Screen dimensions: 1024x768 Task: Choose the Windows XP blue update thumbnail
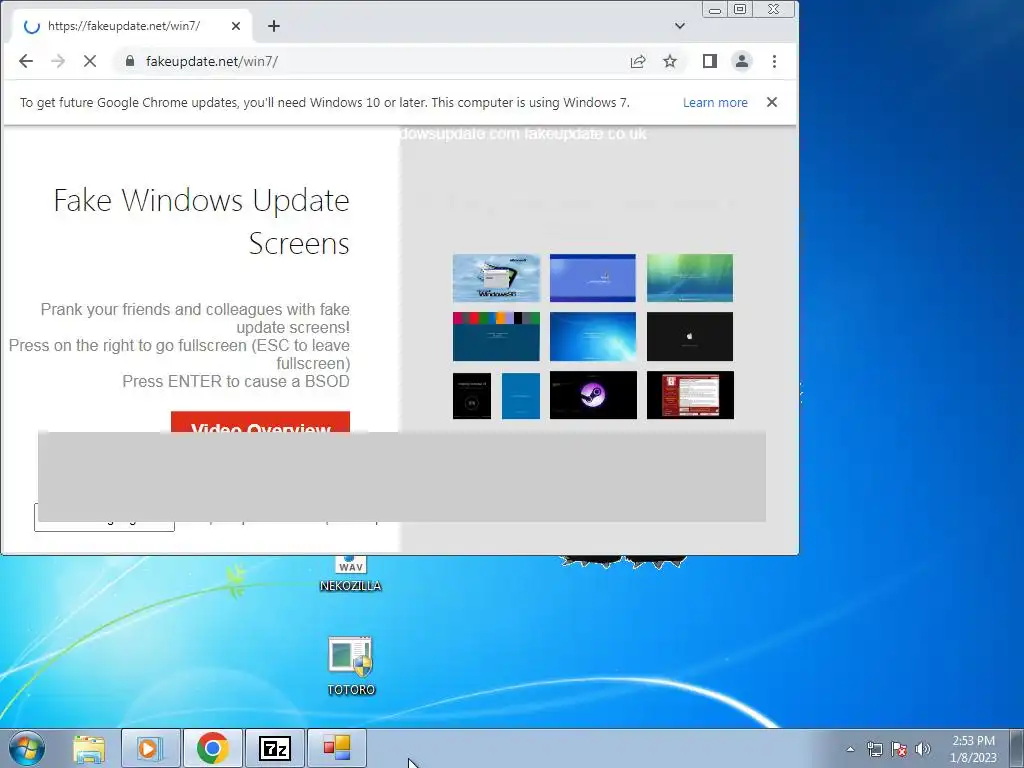[592, 278]
